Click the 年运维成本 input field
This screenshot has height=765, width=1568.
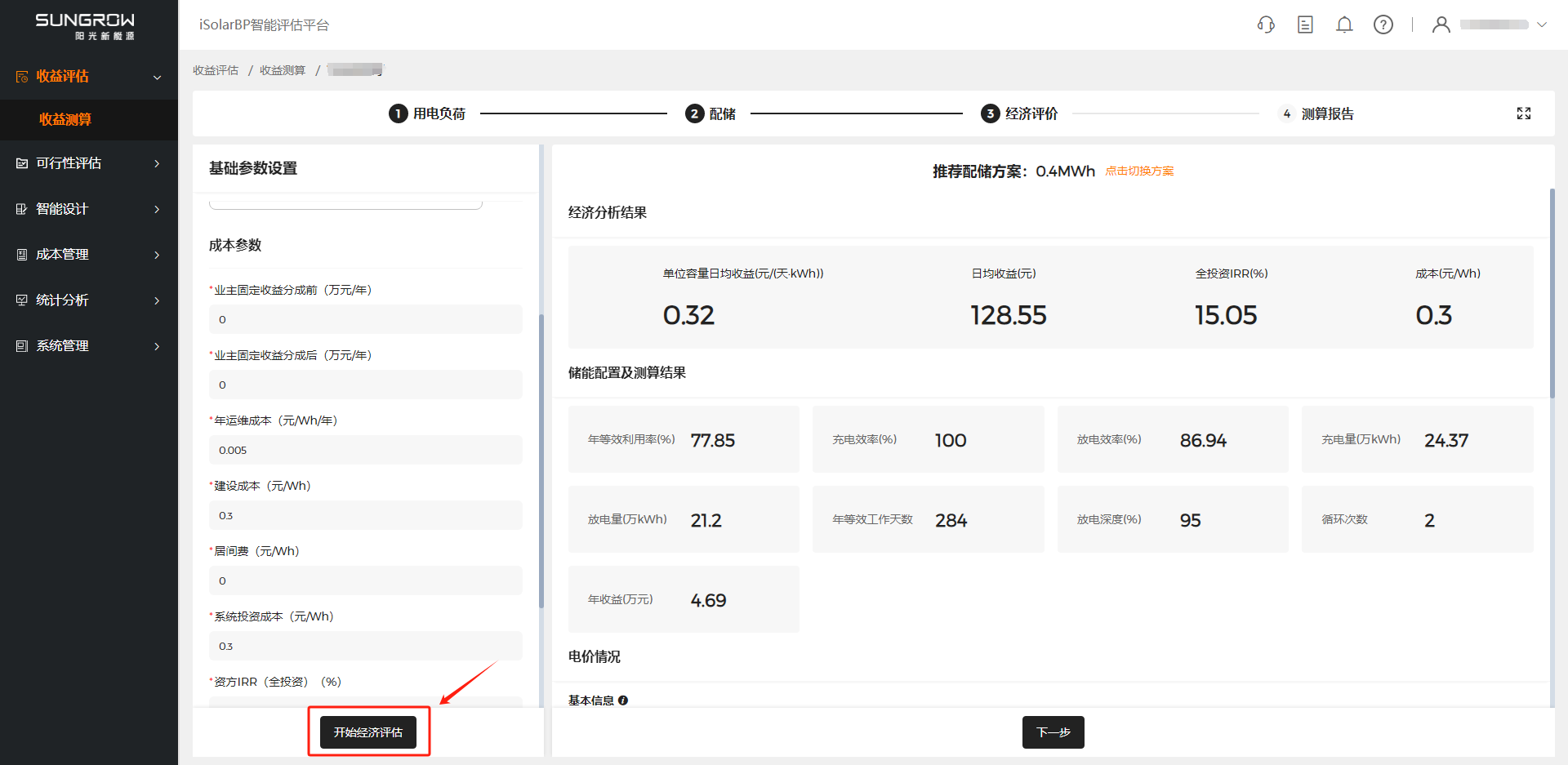point(365,450)
